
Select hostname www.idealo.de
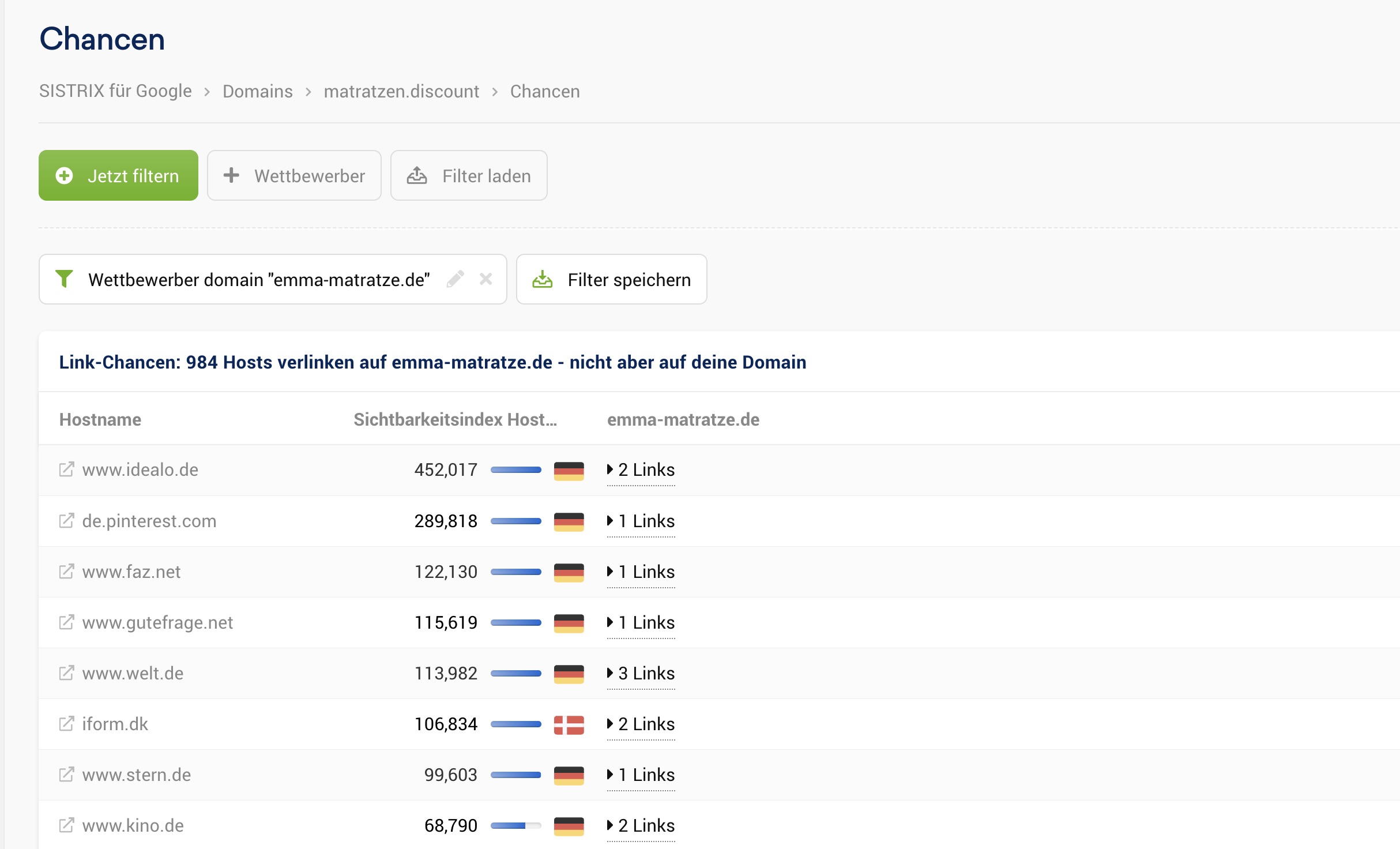tap(140, 469)
